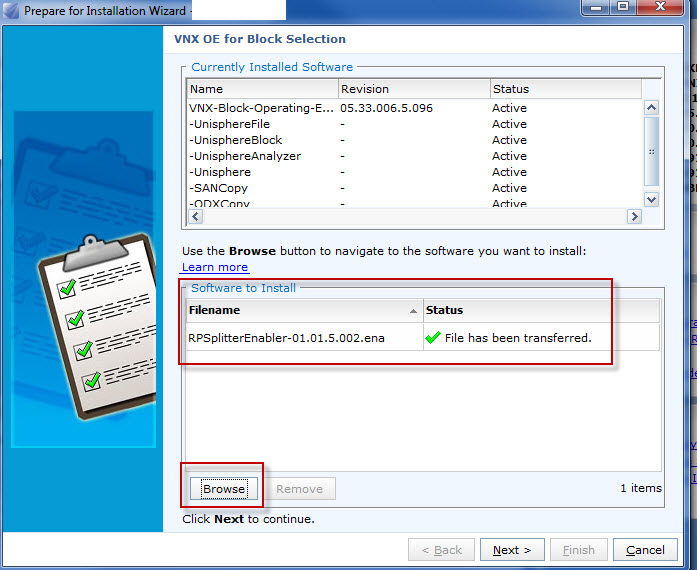Image resolution: width=697 pixels, height=570 pixels.
Task: Click wizard icon in title bar
Action: (x=11, y=11)
